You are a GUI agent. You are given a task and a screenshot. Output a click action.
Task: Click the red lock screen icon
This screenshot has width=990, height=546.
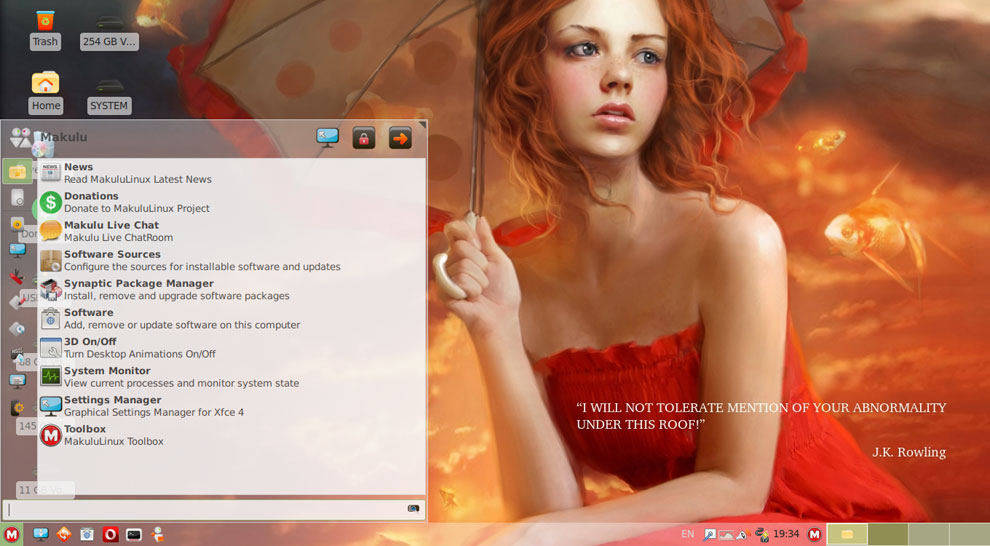tap(364, 138)
